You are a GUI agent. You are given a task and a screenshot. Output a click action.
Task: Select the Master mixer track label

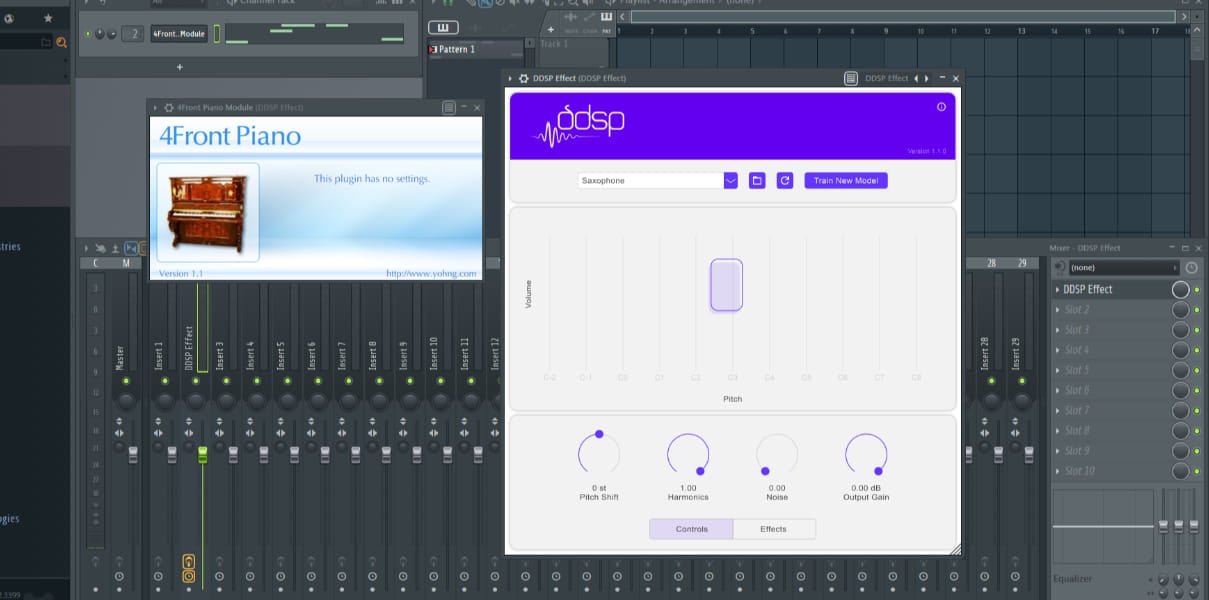[x=120, y=358]
